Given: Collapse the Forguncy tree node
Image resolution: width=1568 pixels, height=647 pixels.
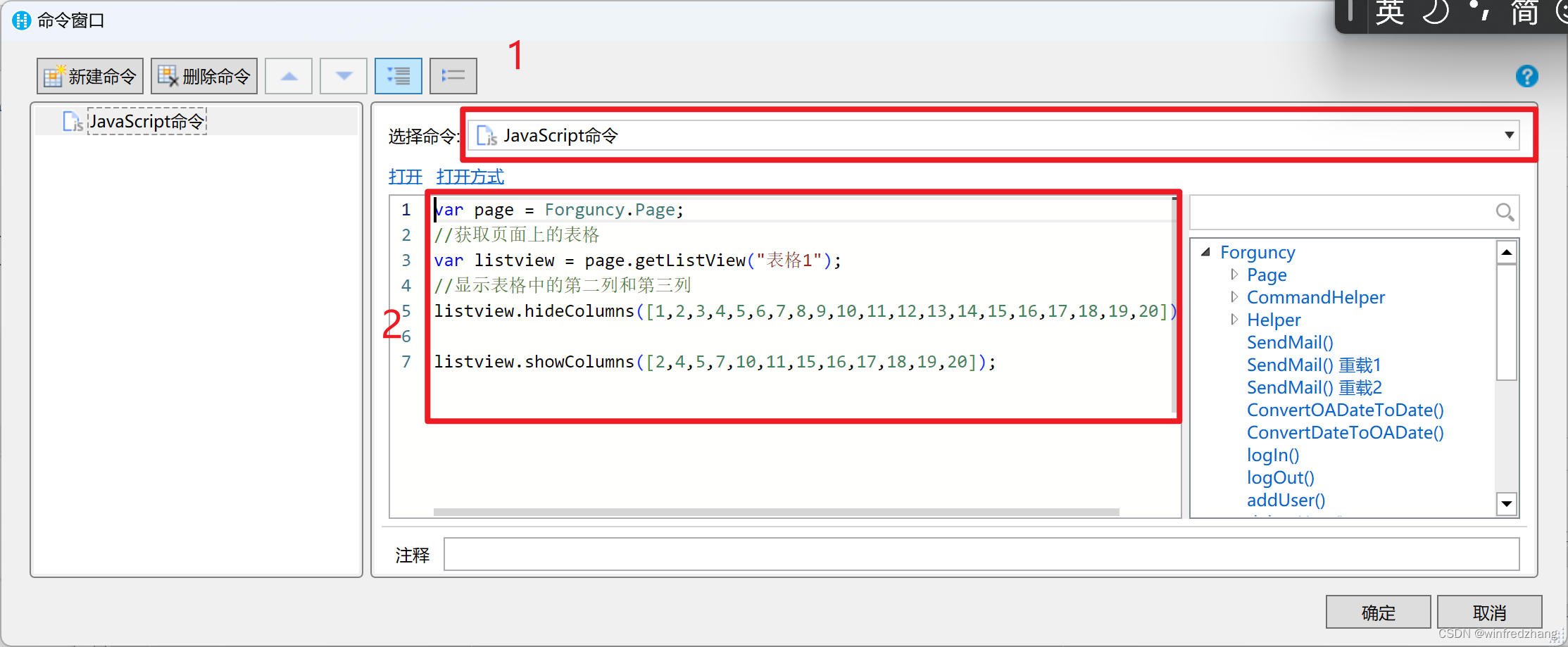Looking at the screenshot, I should pyautogui.click(x=1205, y=251).
